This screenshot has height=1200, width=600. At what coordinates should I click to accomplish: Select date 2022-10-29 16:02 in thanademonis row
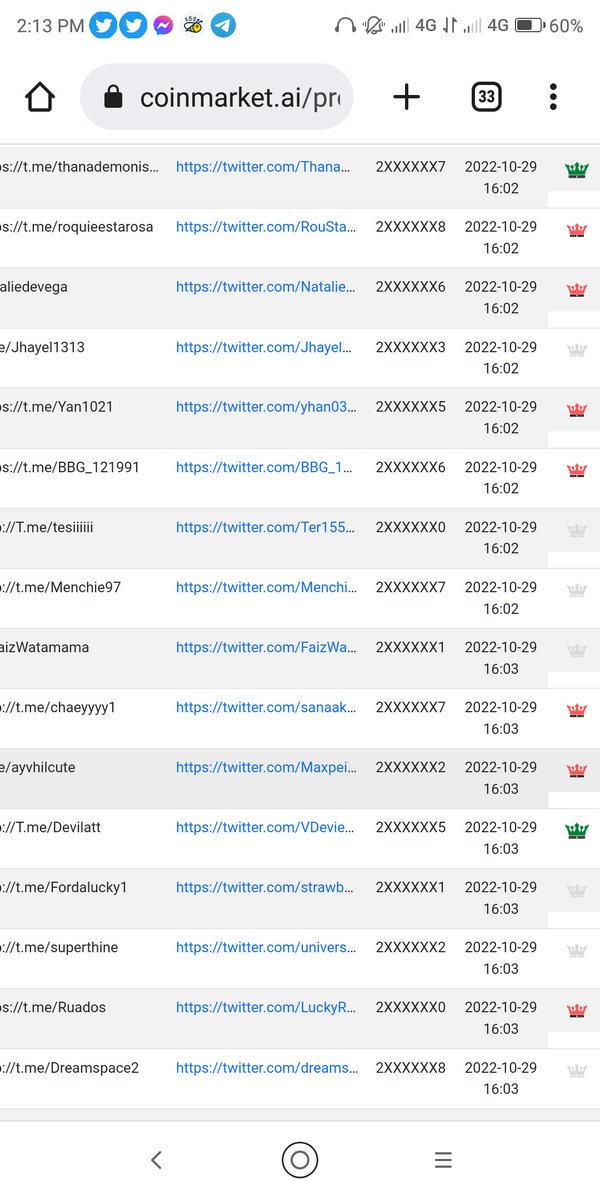pos(501,177)
